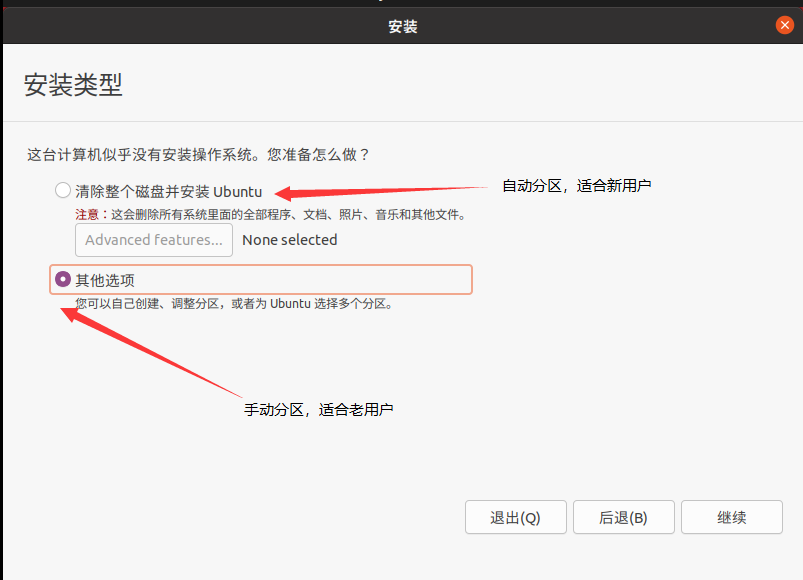Open Advanced features dialog
Viewport: 803px width, 580px height.
(154, 240)
